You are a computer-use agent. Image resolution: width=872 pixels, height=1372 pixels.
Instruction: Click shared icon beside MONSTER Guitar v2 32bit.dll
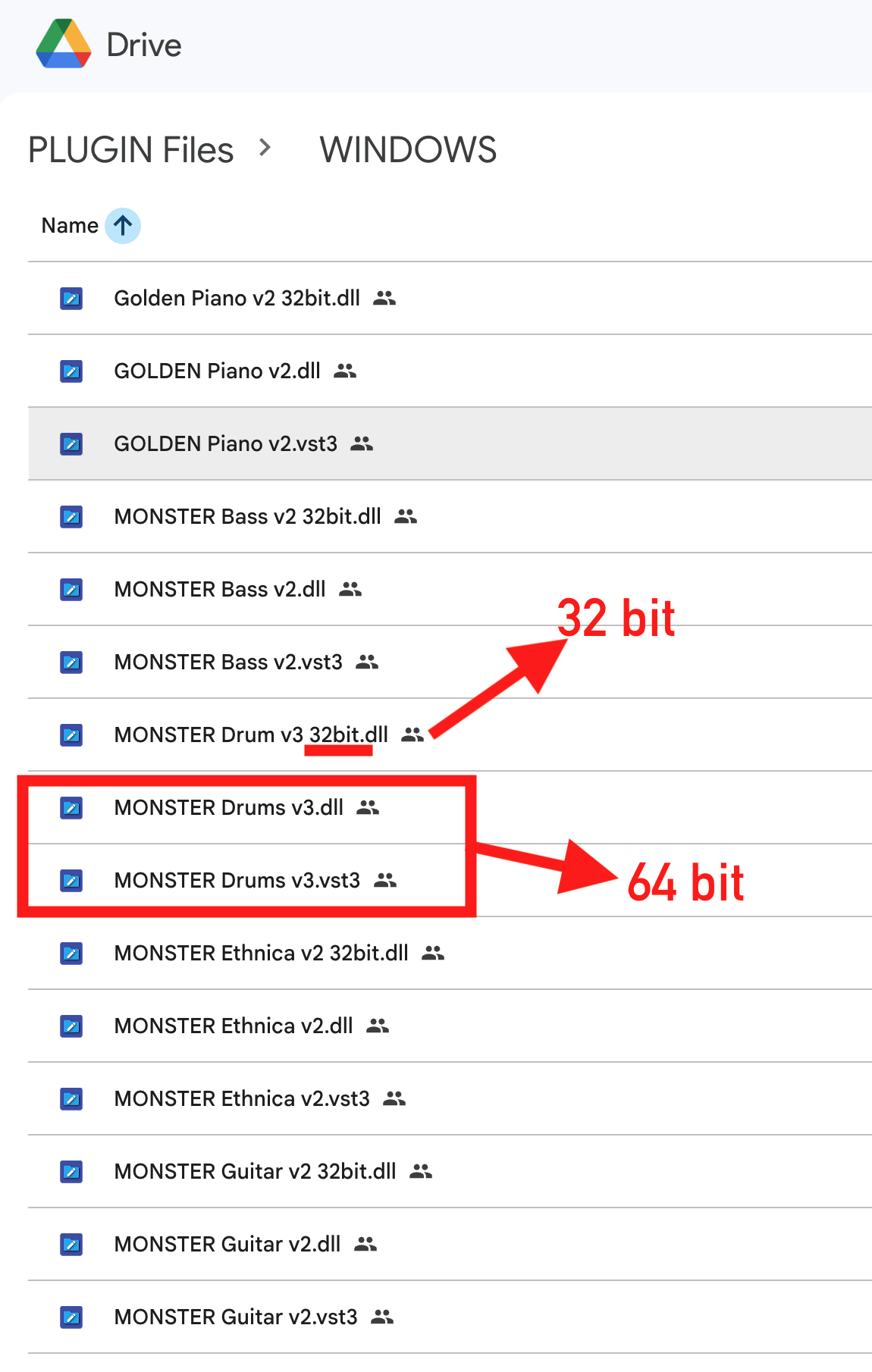coord(421,1171)
